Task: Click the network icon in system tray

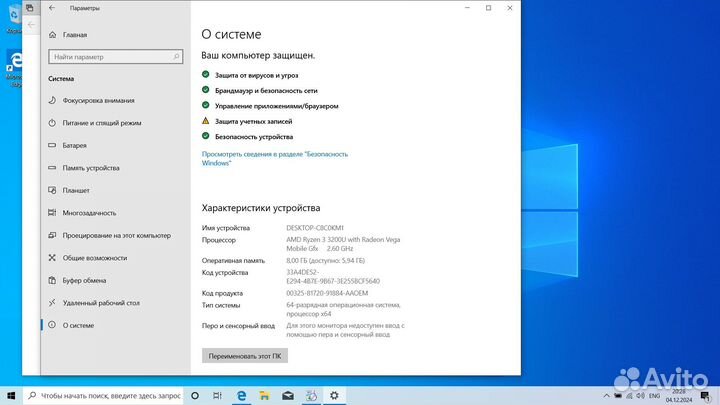Action: coord(629,396)
